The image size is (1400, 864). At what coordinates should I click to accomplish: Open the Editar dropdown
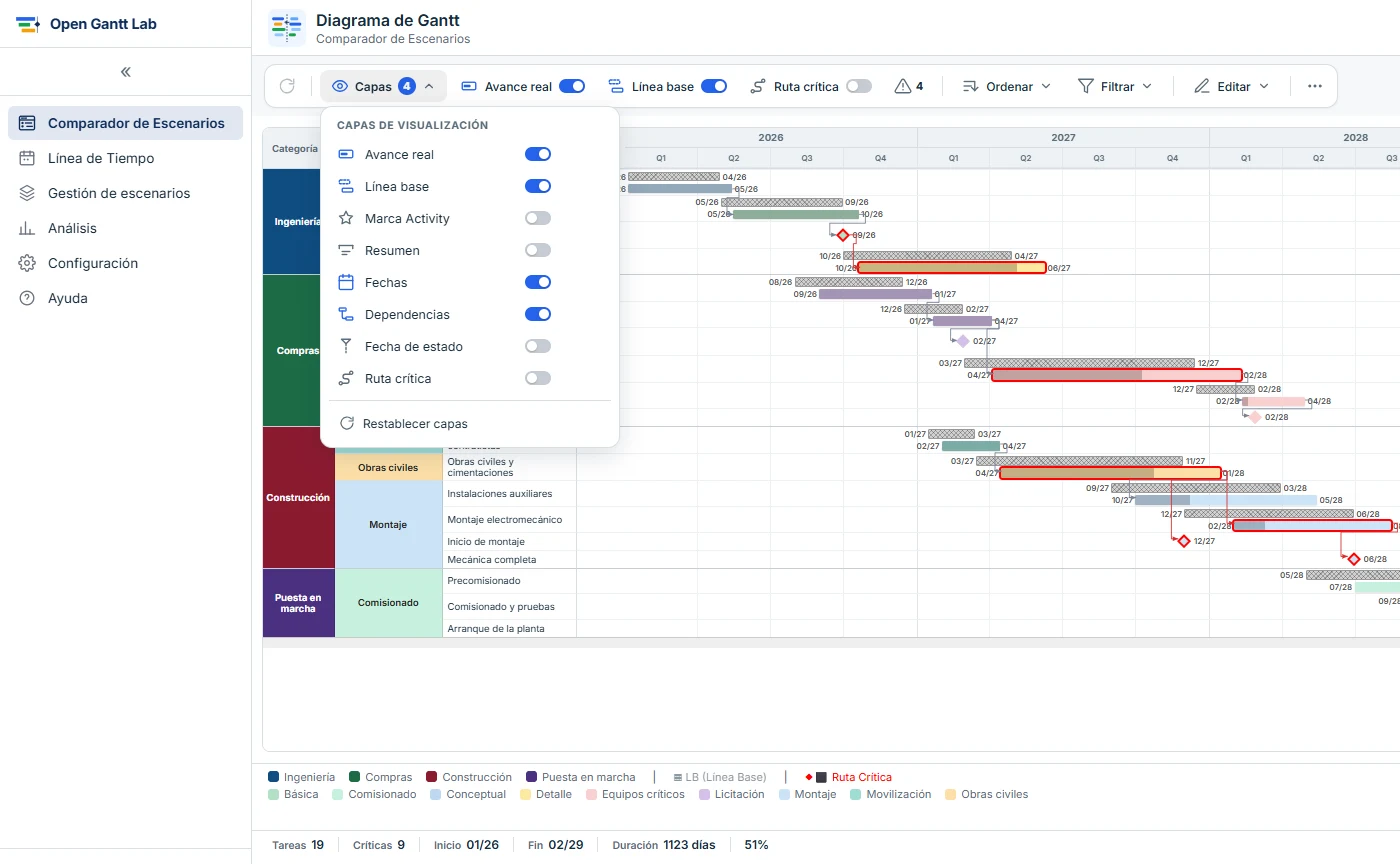pyautogui.click(x=1232, y=86)
